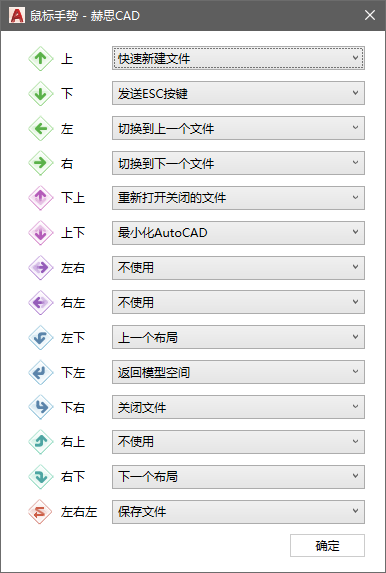This screenshot has height=573, width=386.
Task: Open the 发送ESC按键 dropdown
Action: pos(238,93)
